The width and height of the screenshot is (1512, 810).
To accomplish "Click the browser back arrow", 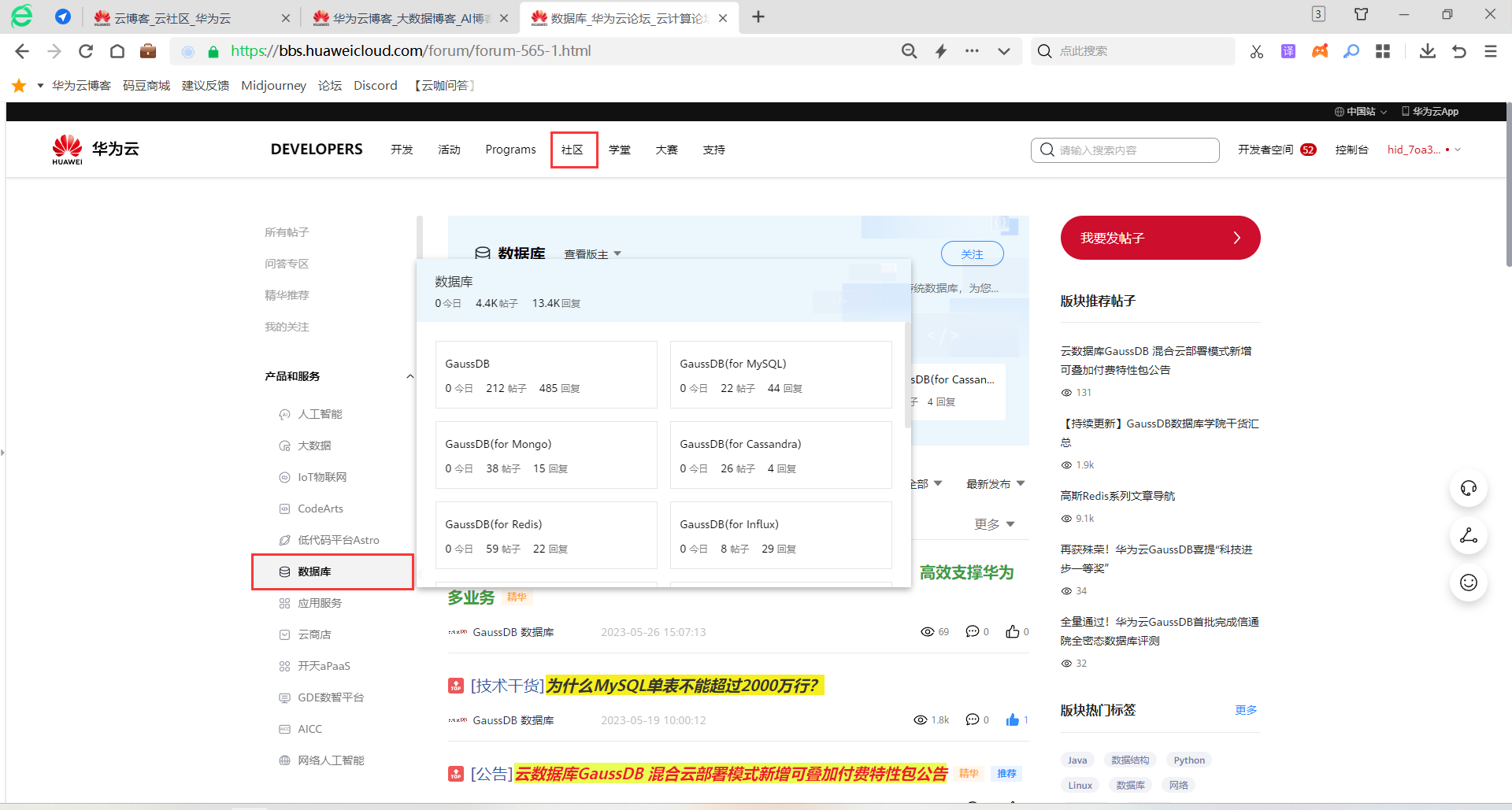I will (22, 51).
